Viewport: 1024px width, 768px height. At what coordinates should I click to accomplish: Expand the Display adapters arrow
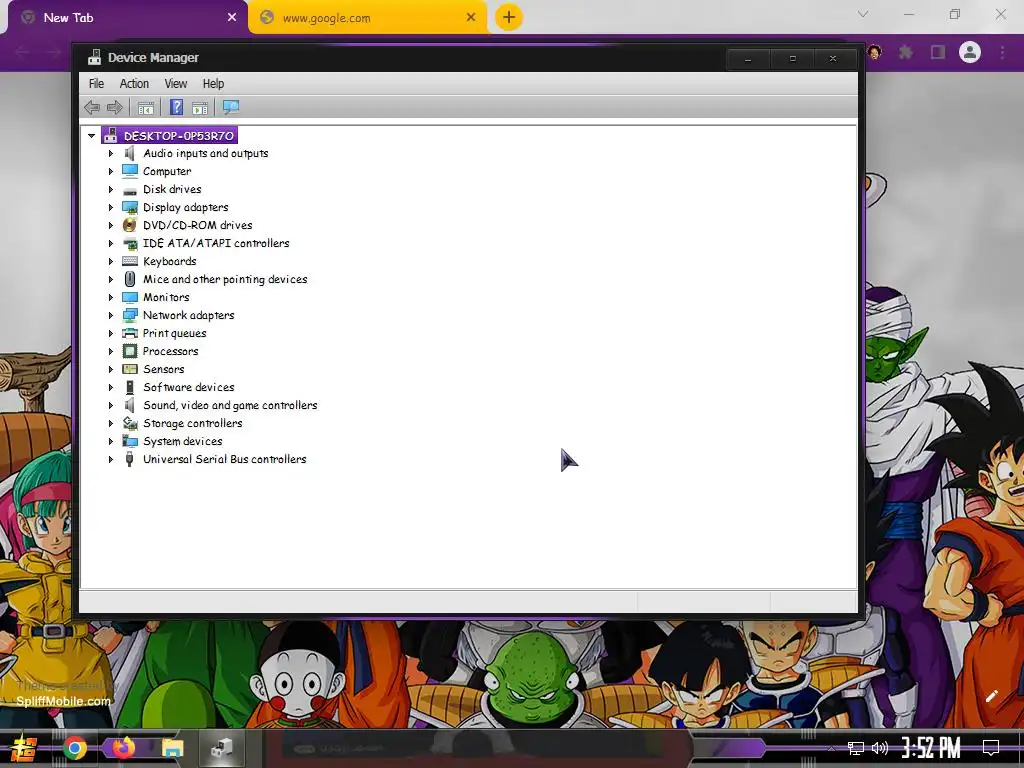[x=110, y=207]
